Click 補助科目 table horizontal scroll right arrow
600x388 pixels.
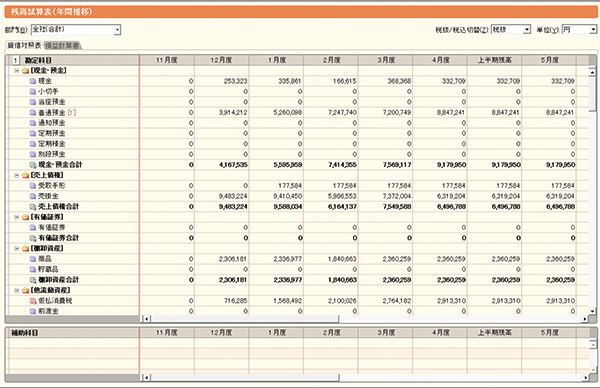point(584,378)
